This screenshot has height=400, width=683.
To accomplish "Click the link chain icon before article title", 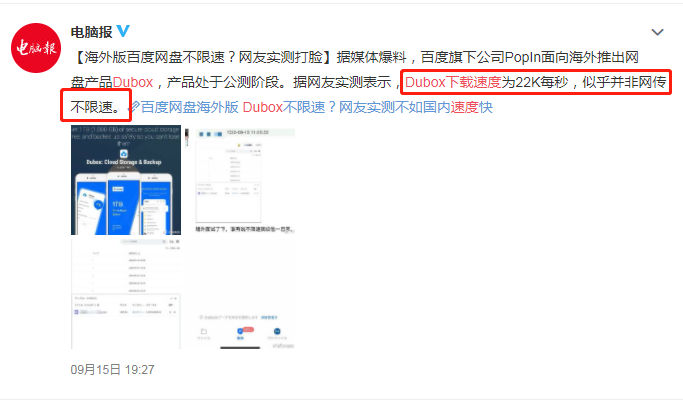I will pos(135,107).
